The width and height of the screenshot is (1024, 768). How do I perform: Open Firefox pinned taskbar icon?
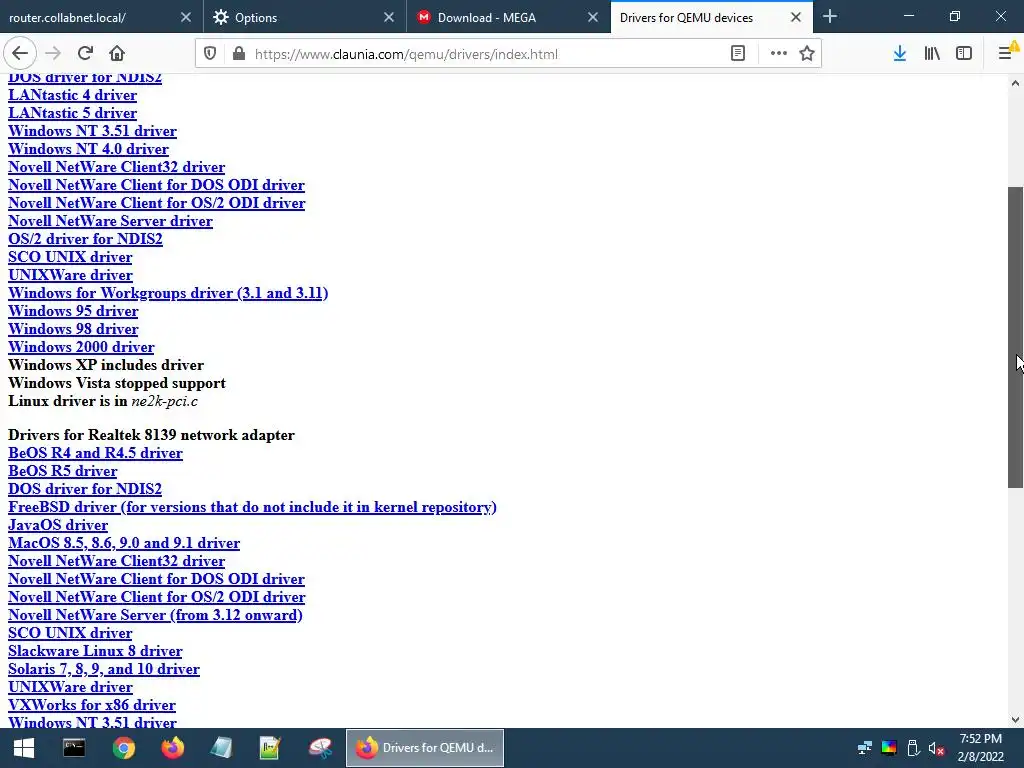coord(173,748)
